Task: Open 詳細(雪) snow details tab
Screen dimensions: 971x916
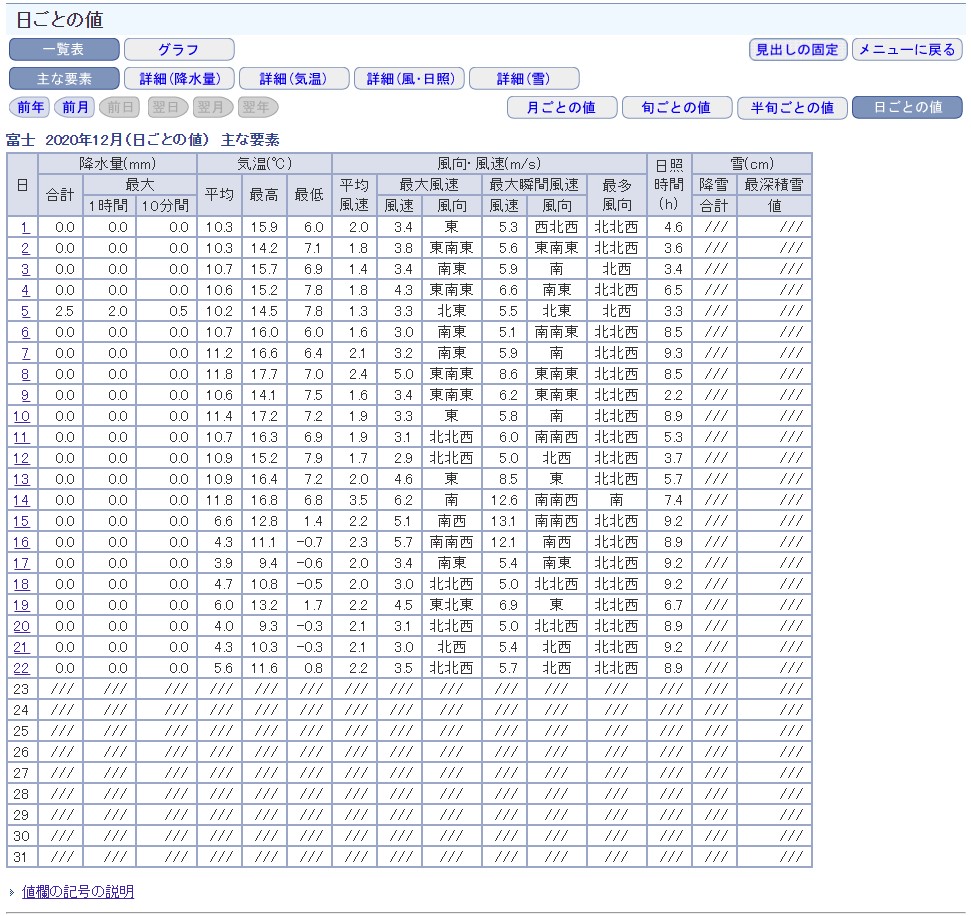Action: click(525, 79)
